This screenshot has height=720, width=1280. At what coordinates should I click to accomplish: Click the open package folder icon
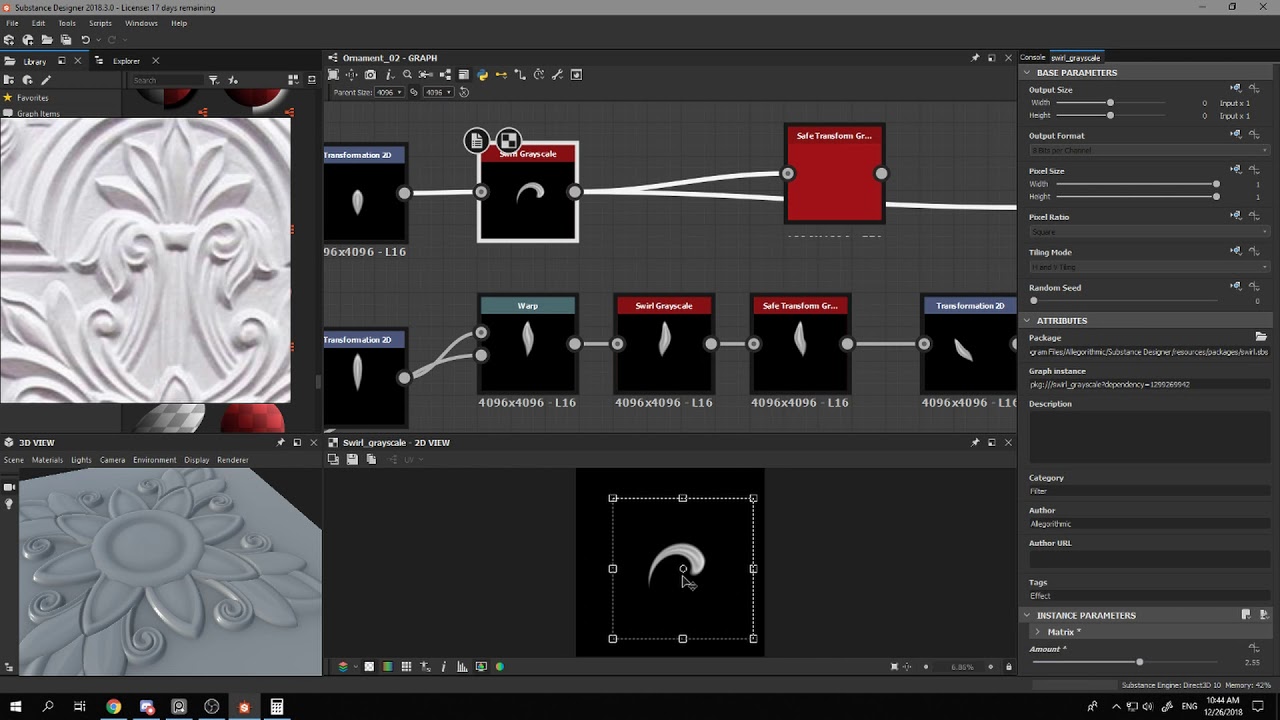[x=46, y=40]
